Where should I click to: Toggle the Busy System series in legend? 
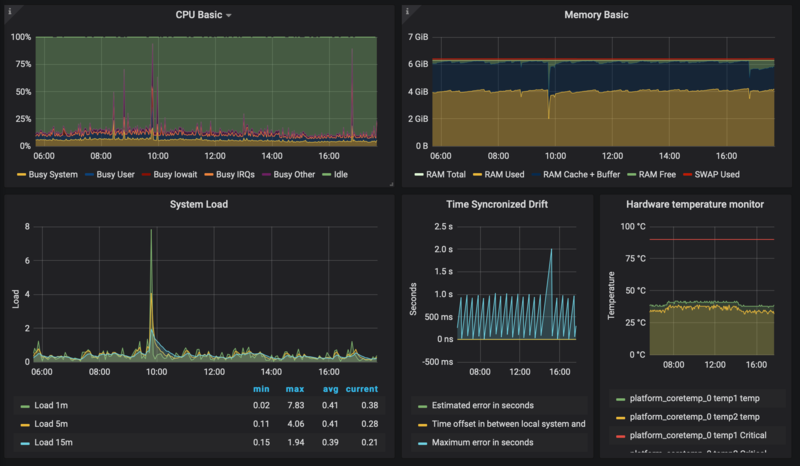click(54, 175)
